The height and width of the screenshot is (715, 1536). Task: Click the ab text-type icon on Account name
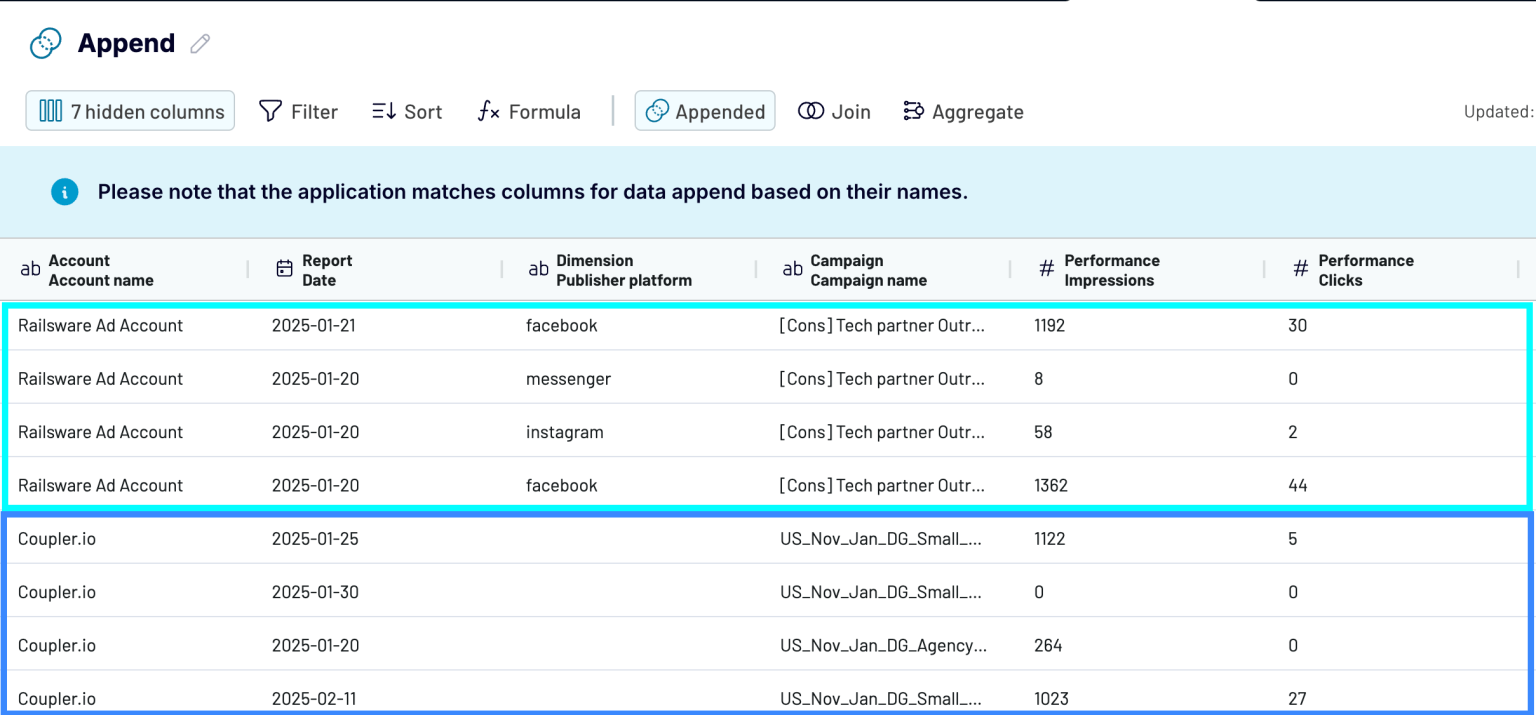pos(30,269)
